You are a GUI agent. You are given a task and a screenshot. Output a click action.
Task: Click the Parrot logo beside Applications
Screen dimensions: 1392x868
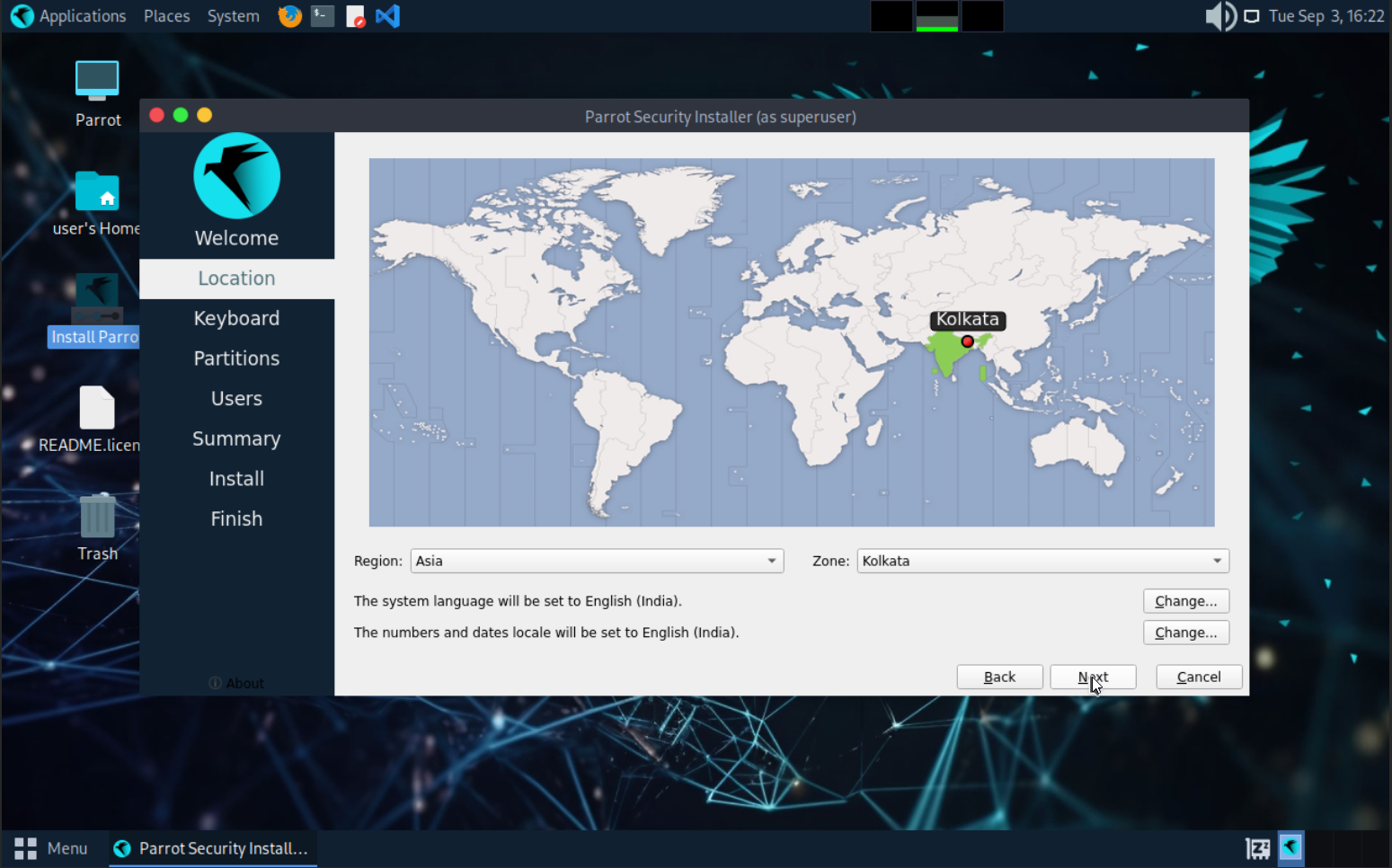coord(22,16)
